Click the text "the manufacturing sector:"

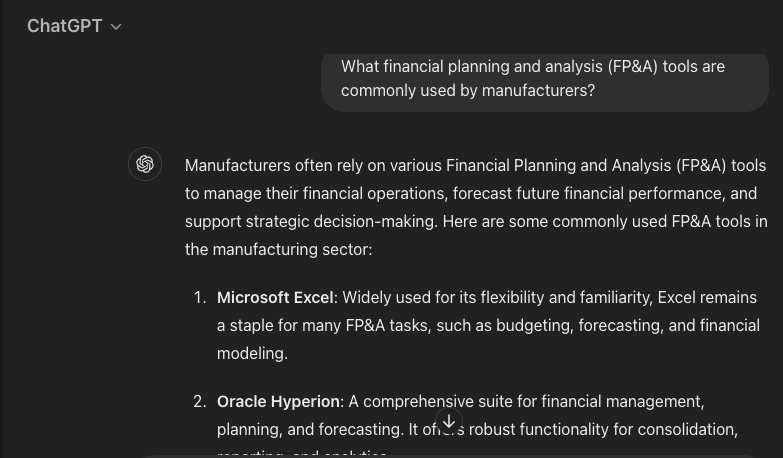click(x=278, y=249)
